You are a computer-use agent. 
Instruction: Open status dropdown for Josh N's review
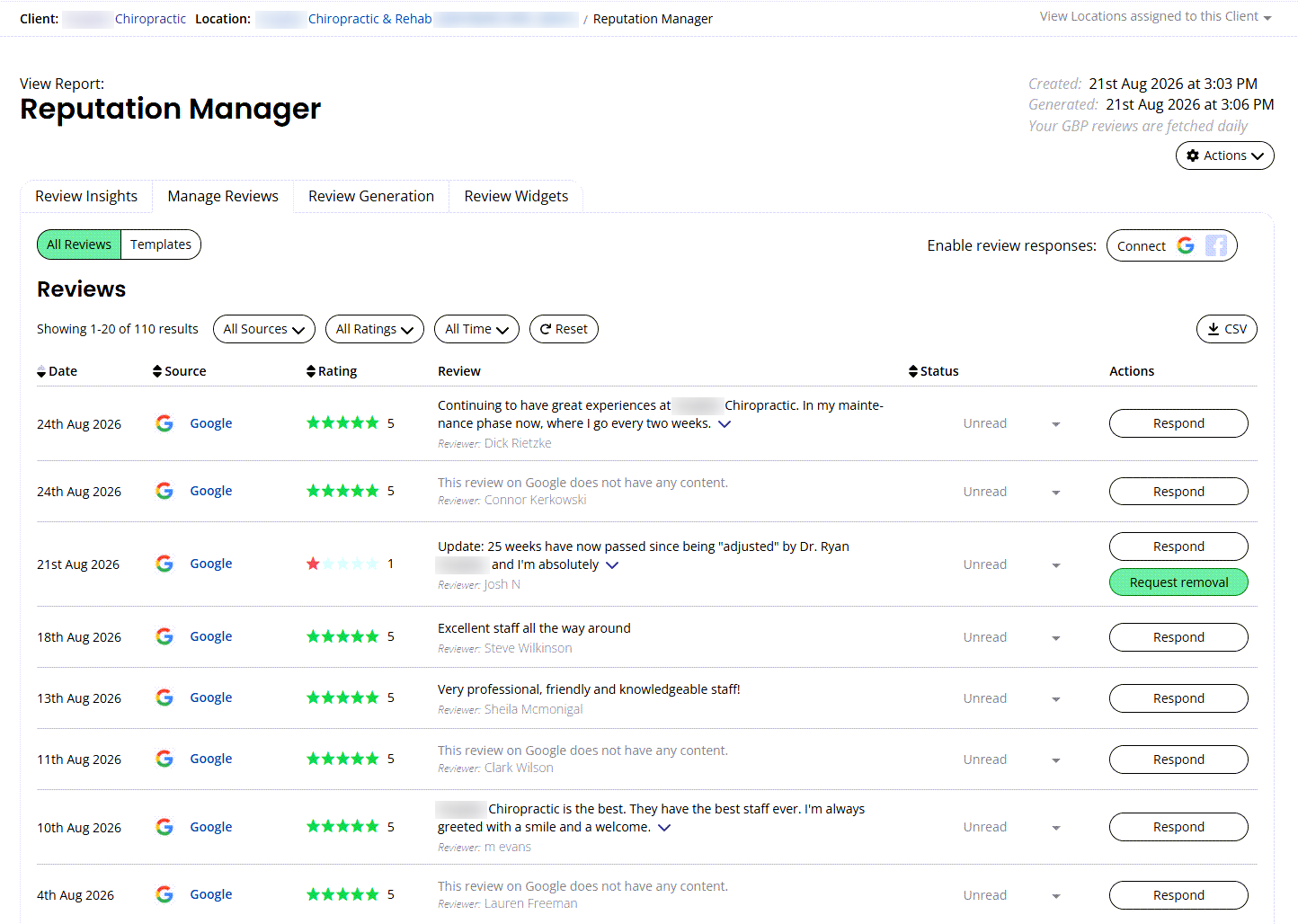click(x=1056, y=565)
